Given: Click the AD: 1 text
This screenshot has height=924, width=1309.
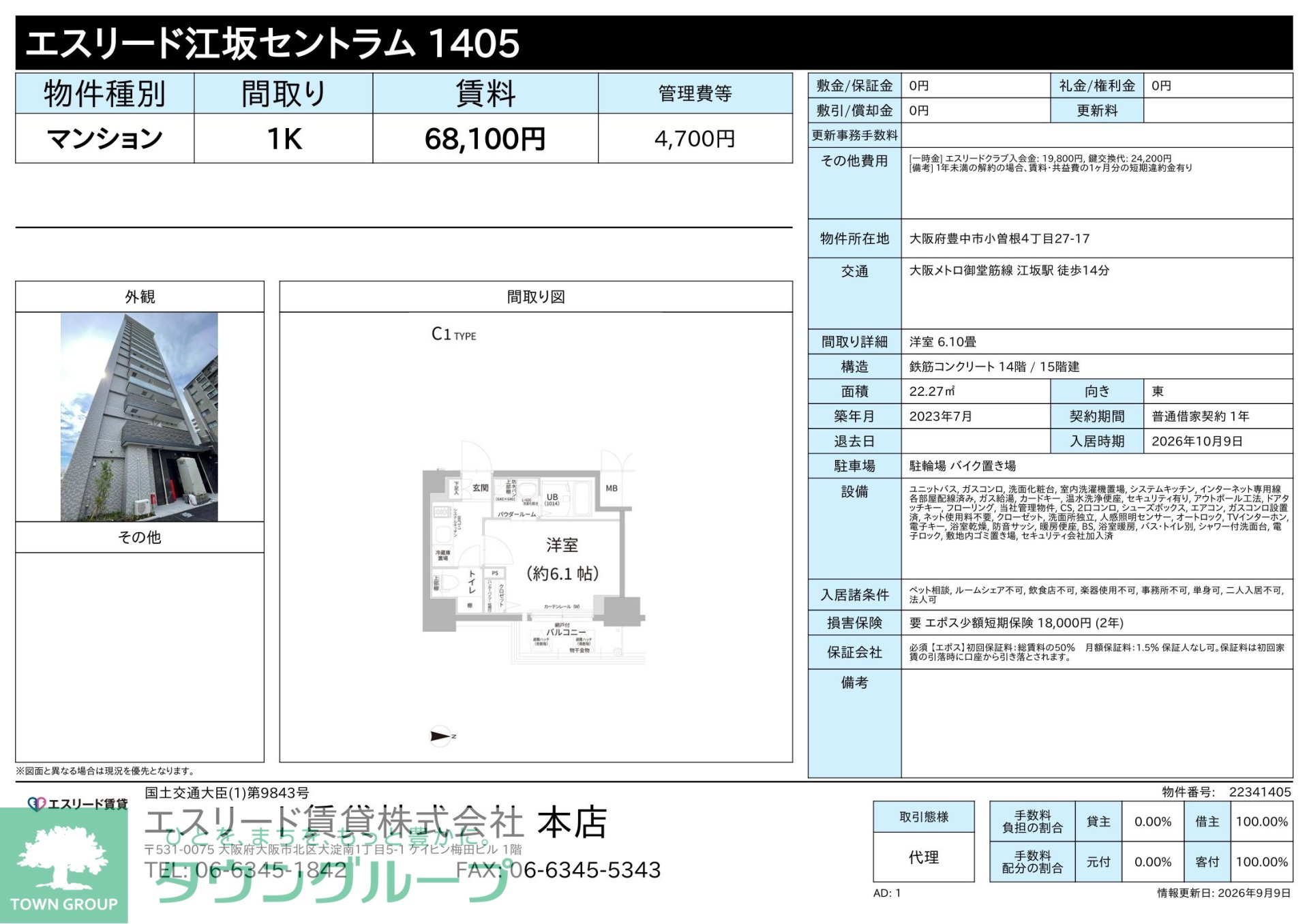Looking at the screenshot, I should pos(887,893).
